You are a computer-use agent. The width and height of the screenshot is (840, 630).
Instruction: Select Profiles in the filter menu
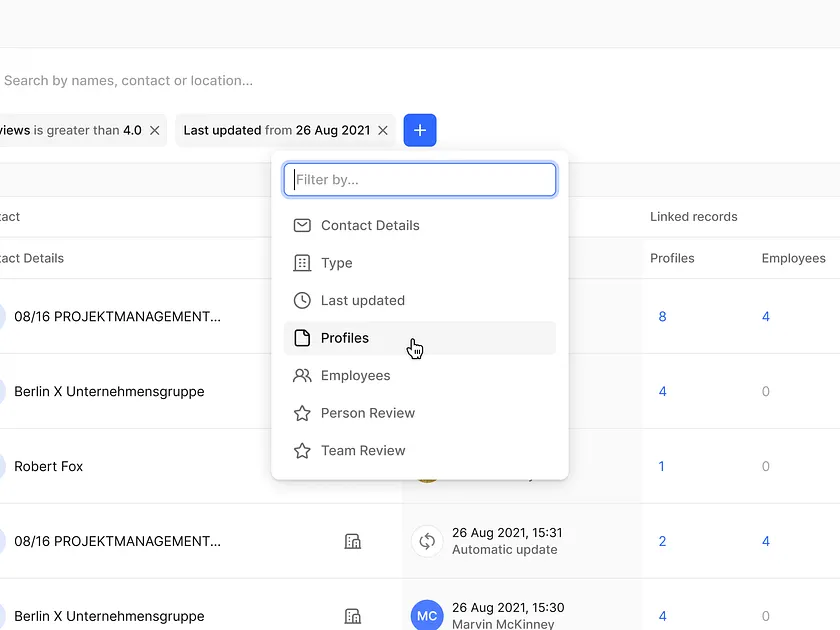(345, 338)
